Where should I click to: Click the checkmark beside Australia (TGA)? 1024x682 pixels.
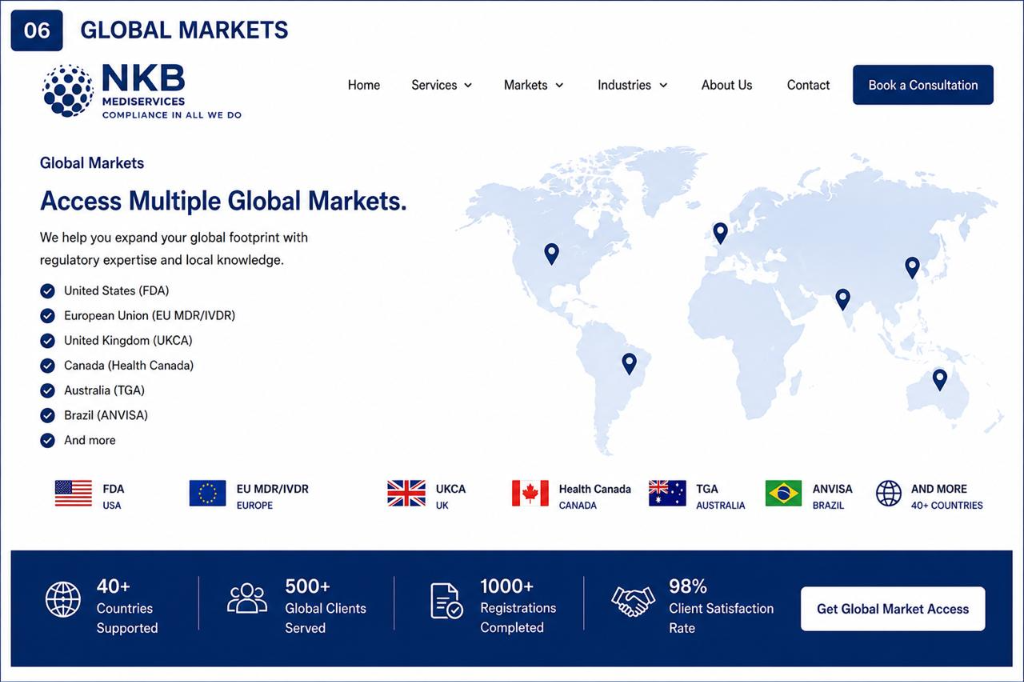(x=48, y=390)
